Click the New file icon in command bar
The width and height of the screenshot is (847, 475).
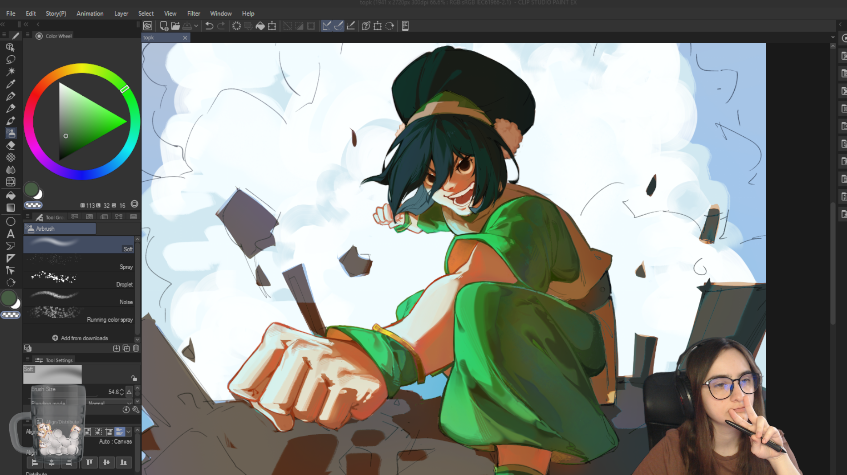coord(164,26)
